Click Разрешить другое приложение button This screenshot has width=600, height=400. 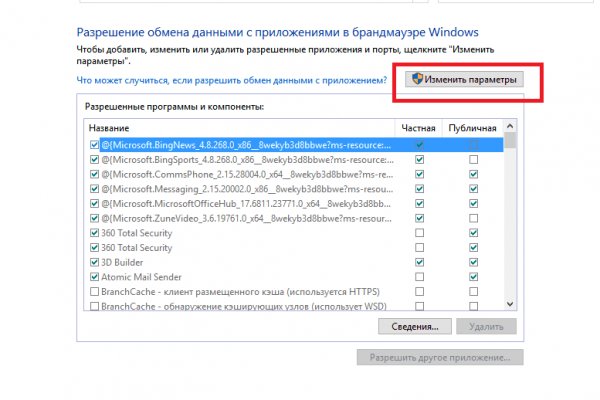click(x=439, y=357)
